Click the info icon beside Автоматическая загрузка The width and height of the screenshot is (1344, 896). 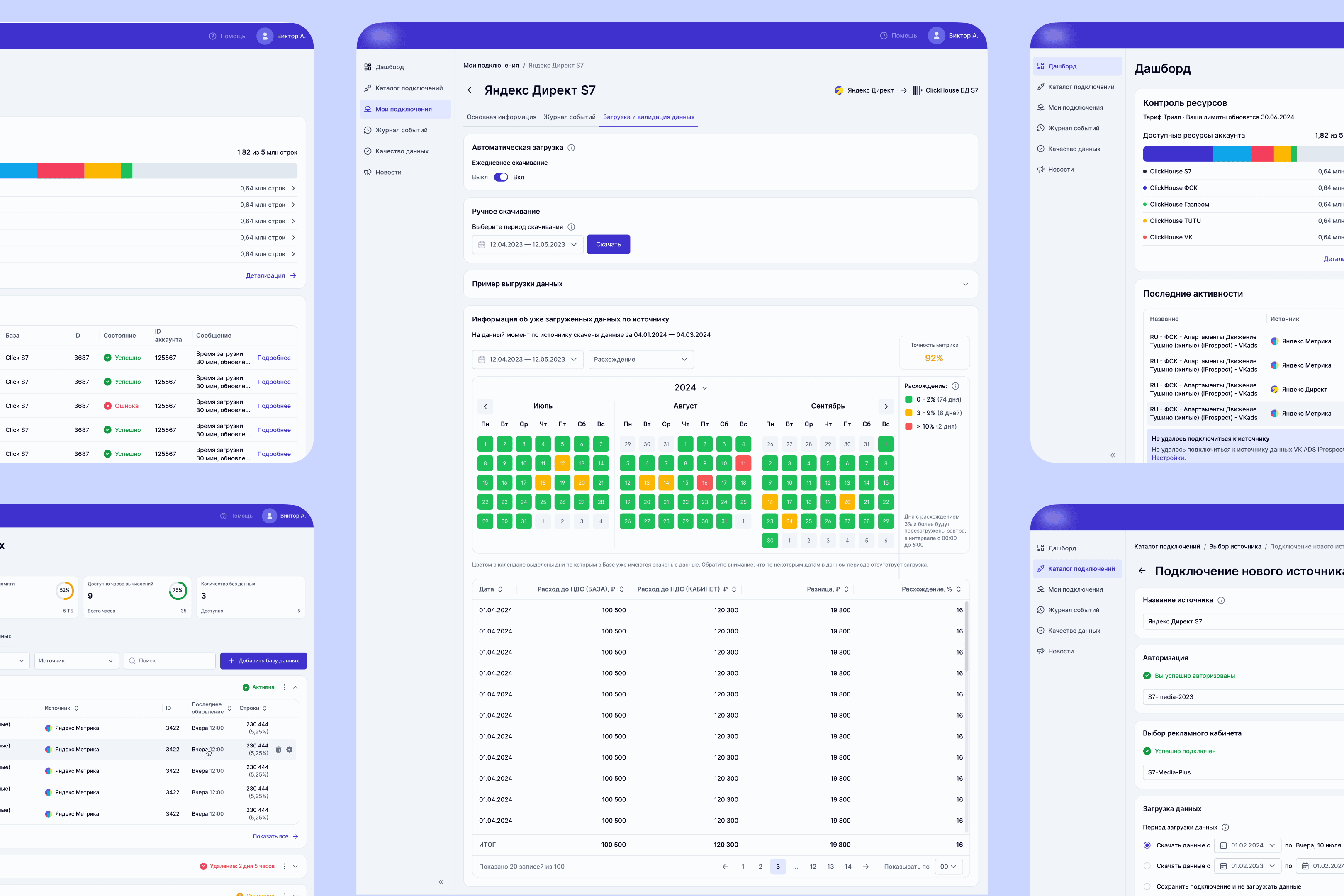(x=571, y=147)
